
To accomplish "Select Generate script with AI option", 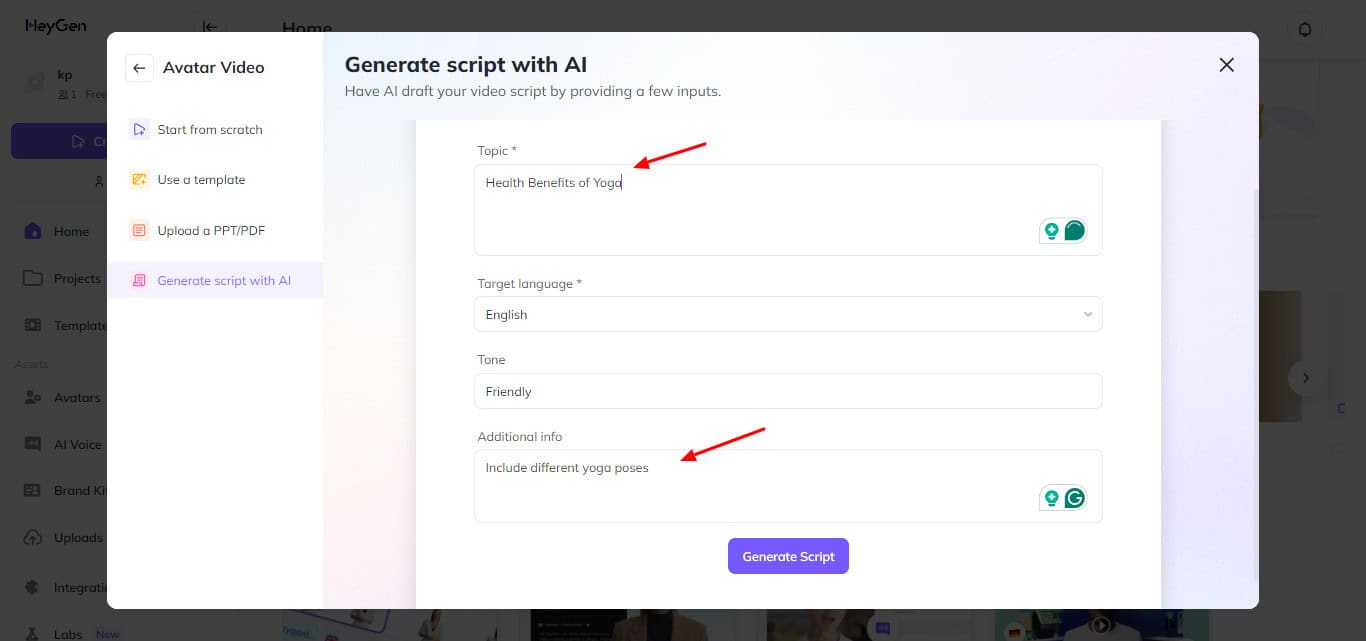I will (223, 281).
